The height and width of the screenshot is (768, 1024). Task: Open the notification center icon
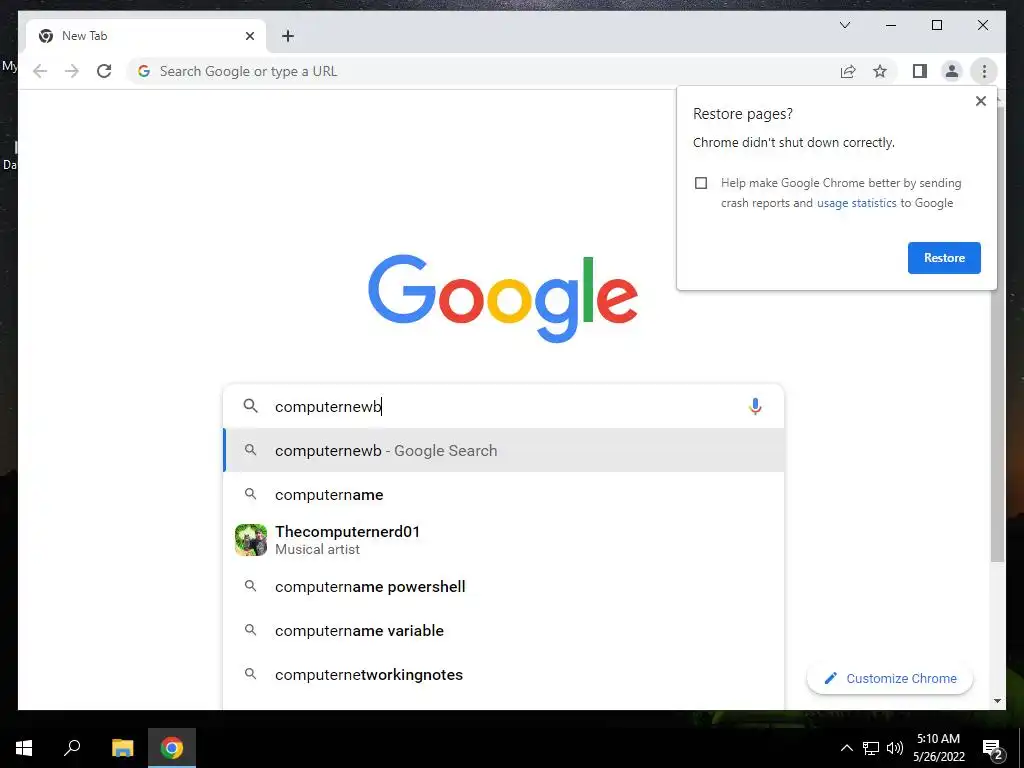(992, 748)
